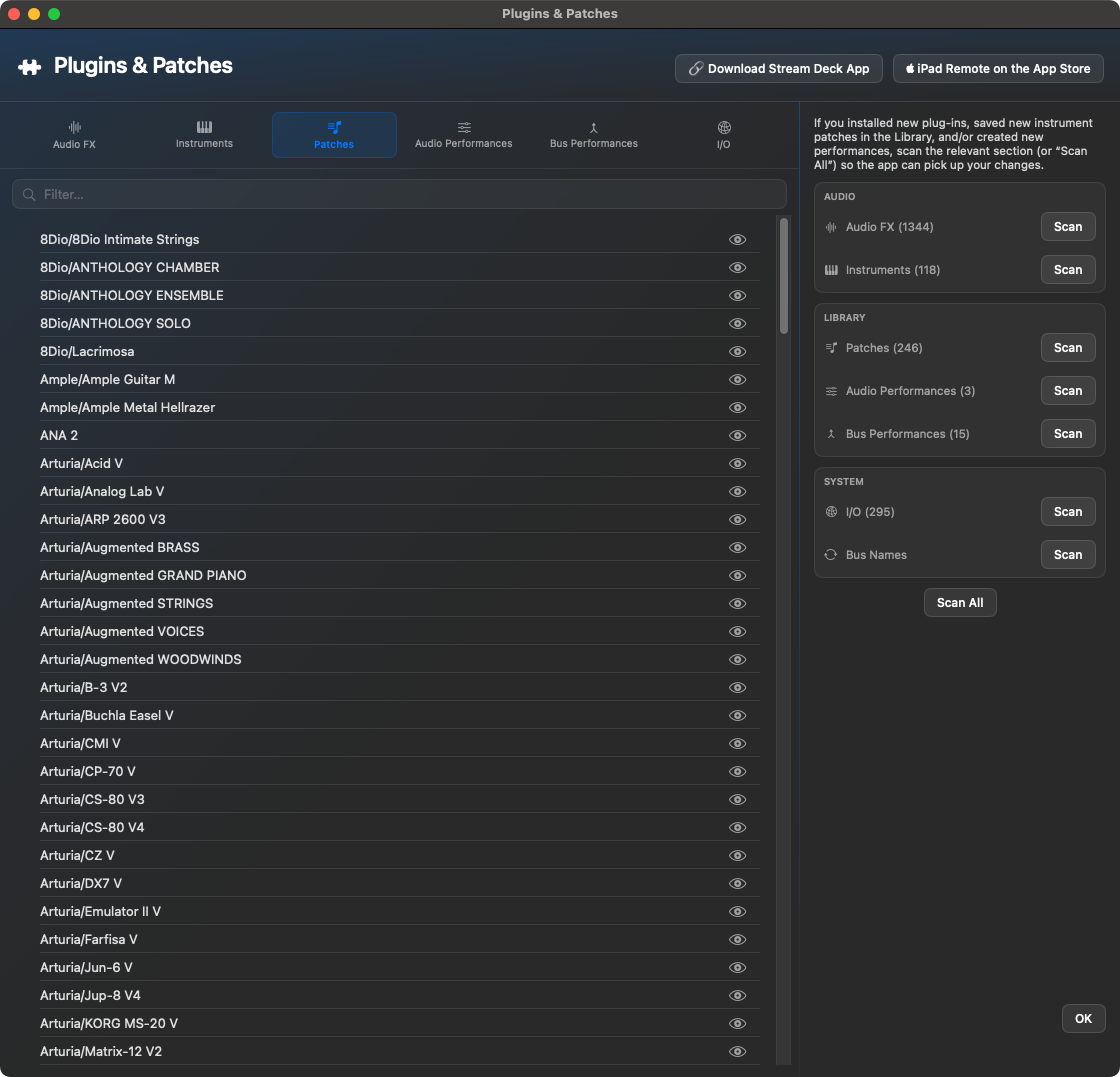
Task: Hide Arturia/Buchla Easel V patch
Action: coord(737,716)
